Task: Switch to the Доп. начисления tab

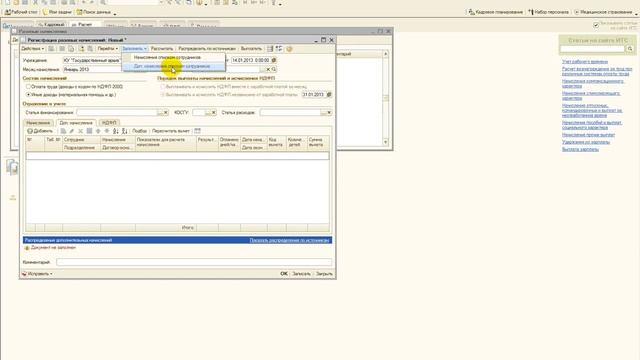Action: click(76, 122)
